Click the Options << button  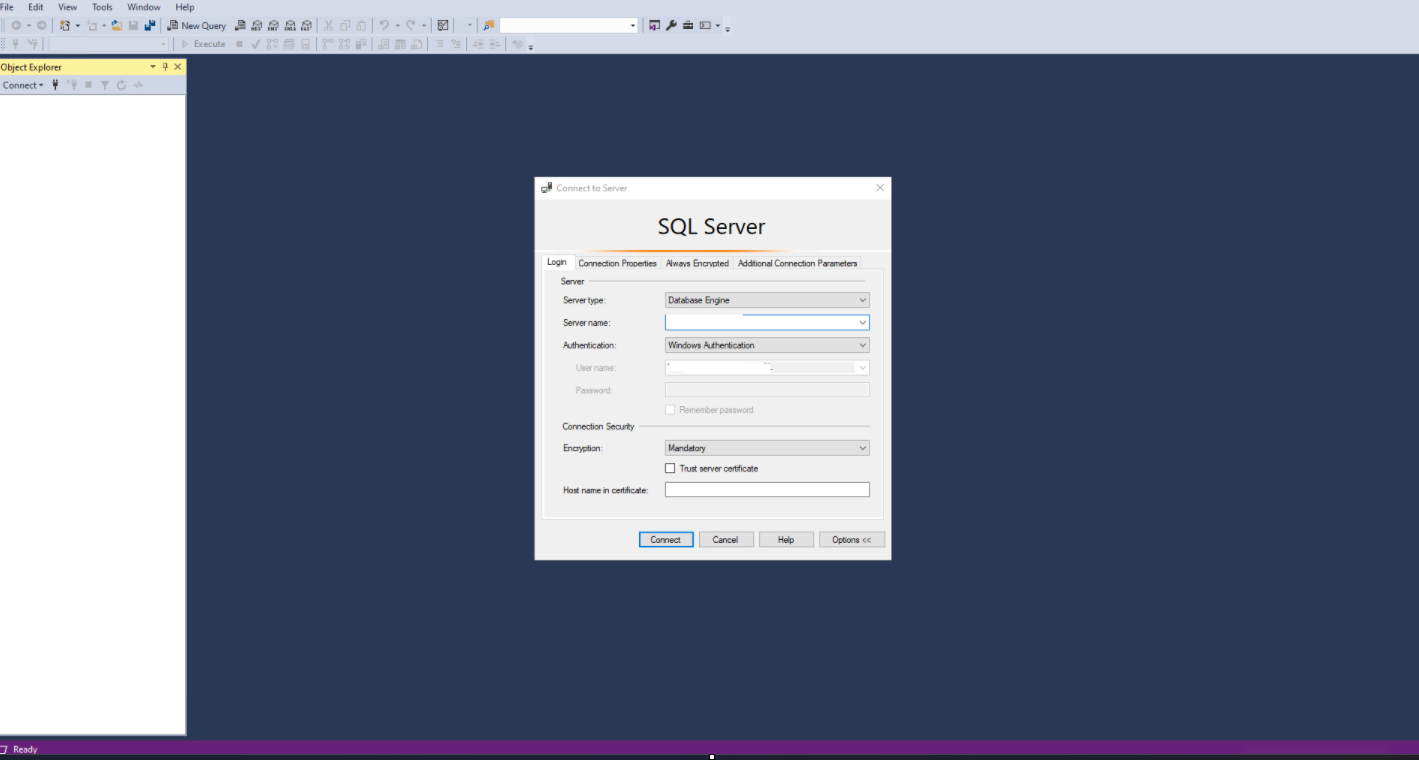(x=852, y=540)
